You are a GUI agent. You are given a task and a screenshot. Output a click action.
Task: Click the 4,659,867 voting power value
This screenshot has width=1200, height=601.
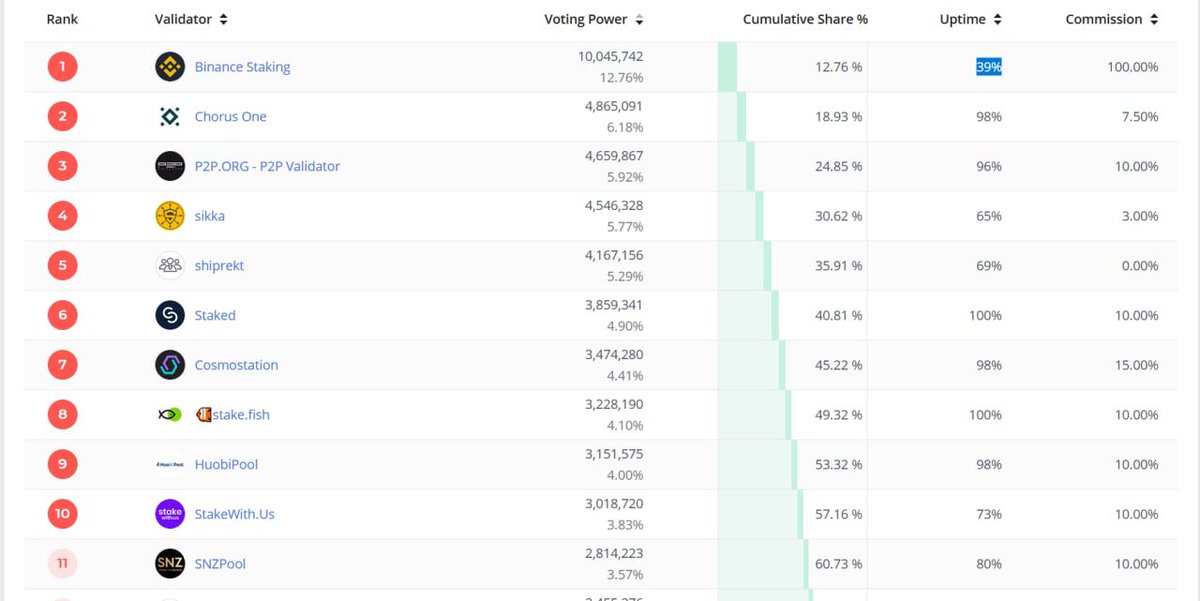point(614,156)
